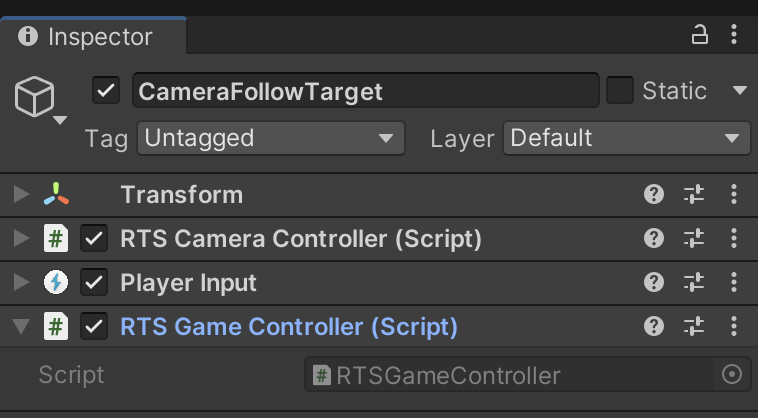Expand the Transform component foldout
Viewport: 758px width, 418px height.
(x=21, y=194)
